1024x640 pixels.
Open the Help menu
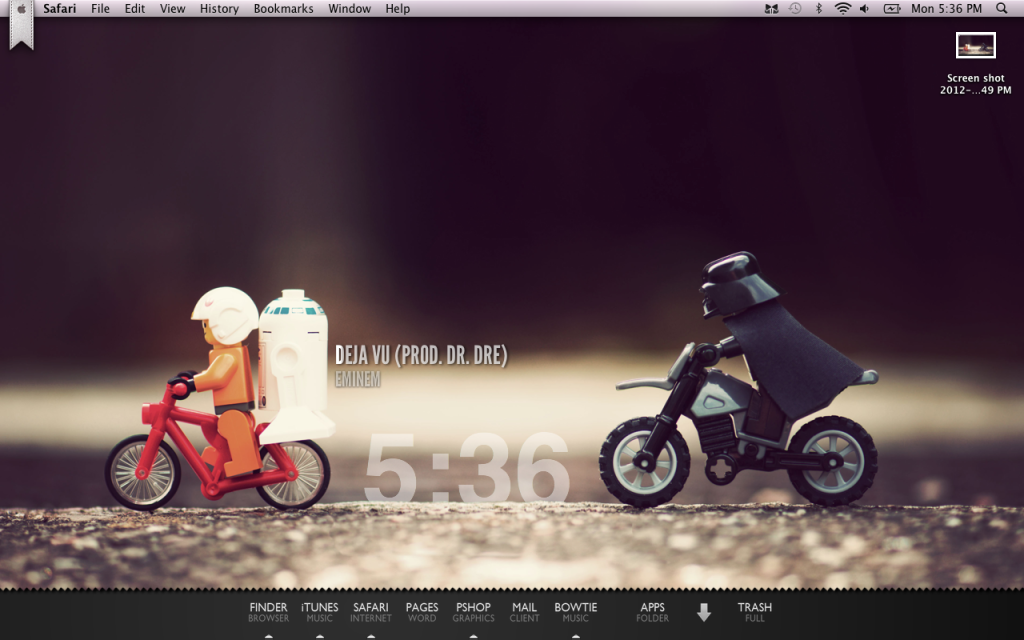point(397,8)
